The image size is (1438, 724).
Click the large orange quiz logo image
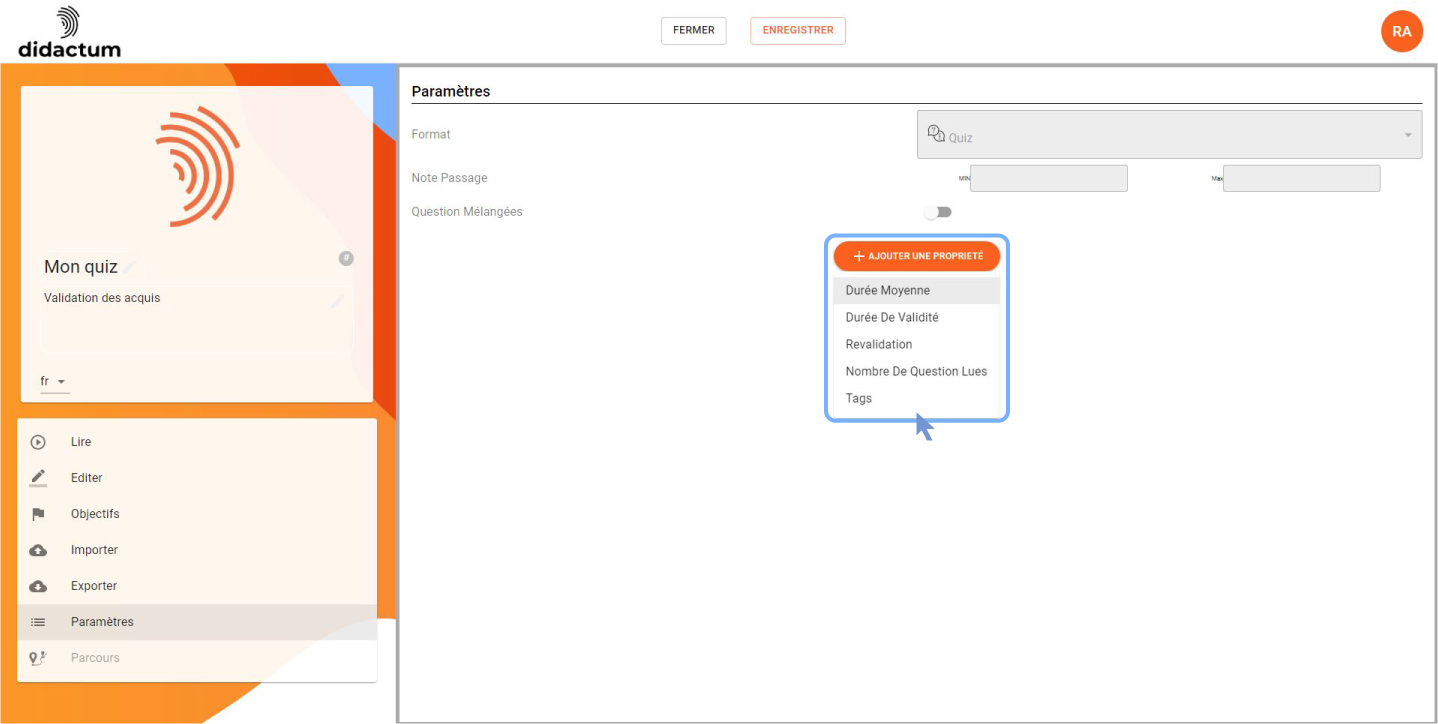click(x=197, y=166)
